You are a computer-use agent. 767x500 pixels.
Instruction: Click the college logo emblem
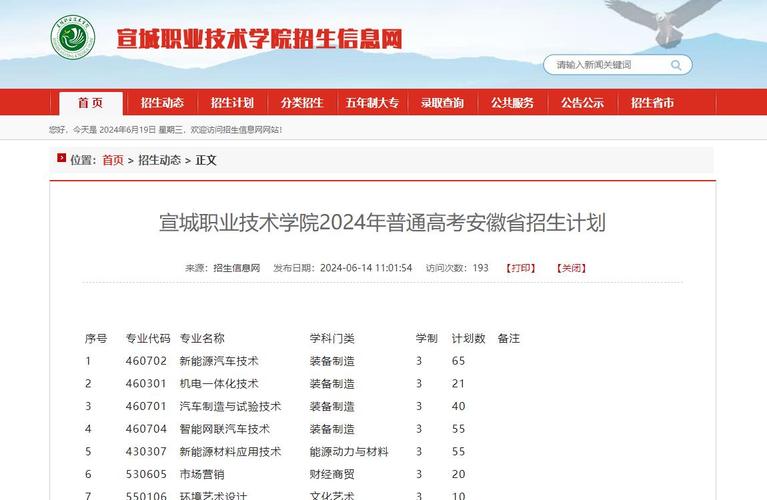tap(73, 38)
